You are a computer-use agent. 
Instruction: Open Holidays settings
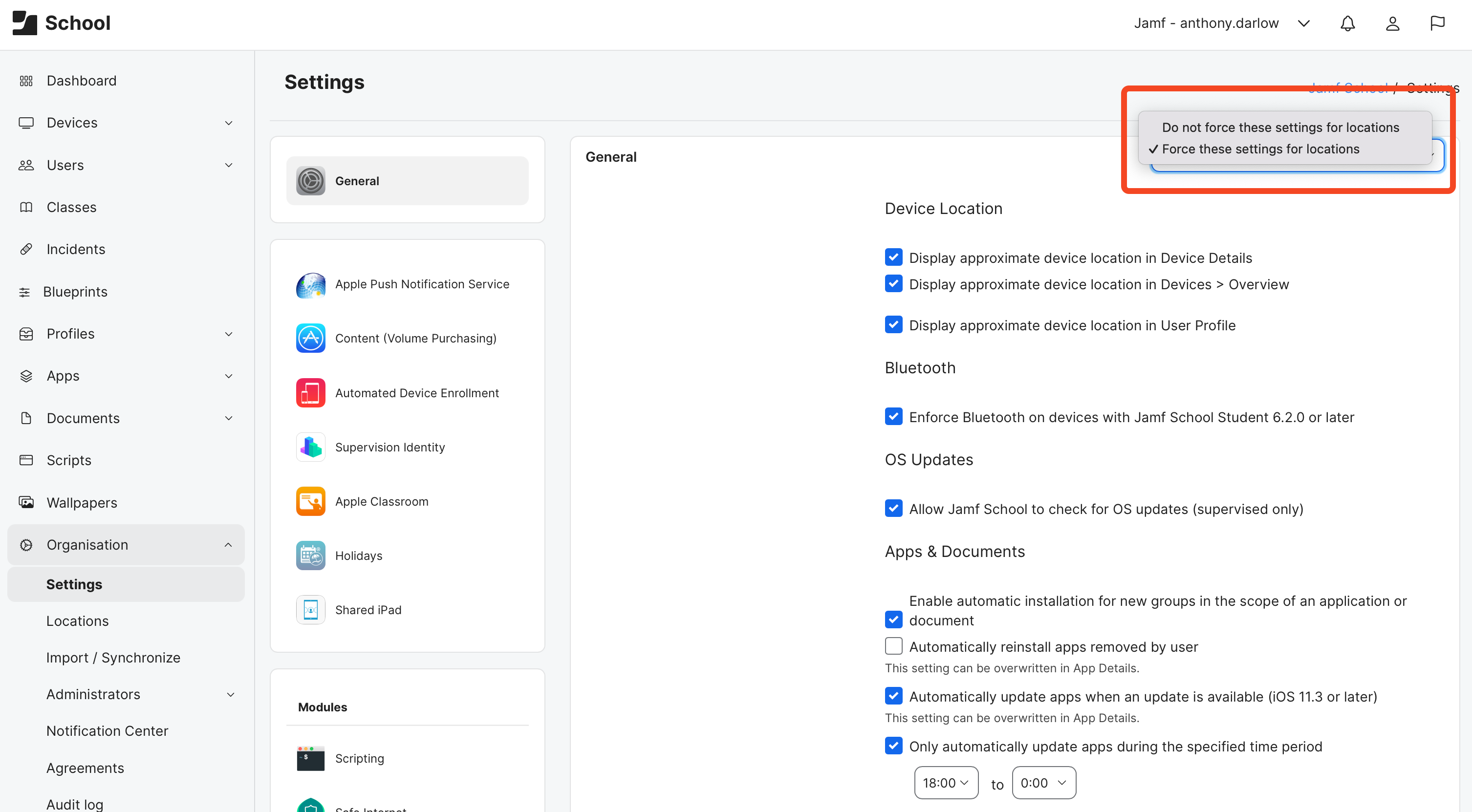[x=408, y=556]
